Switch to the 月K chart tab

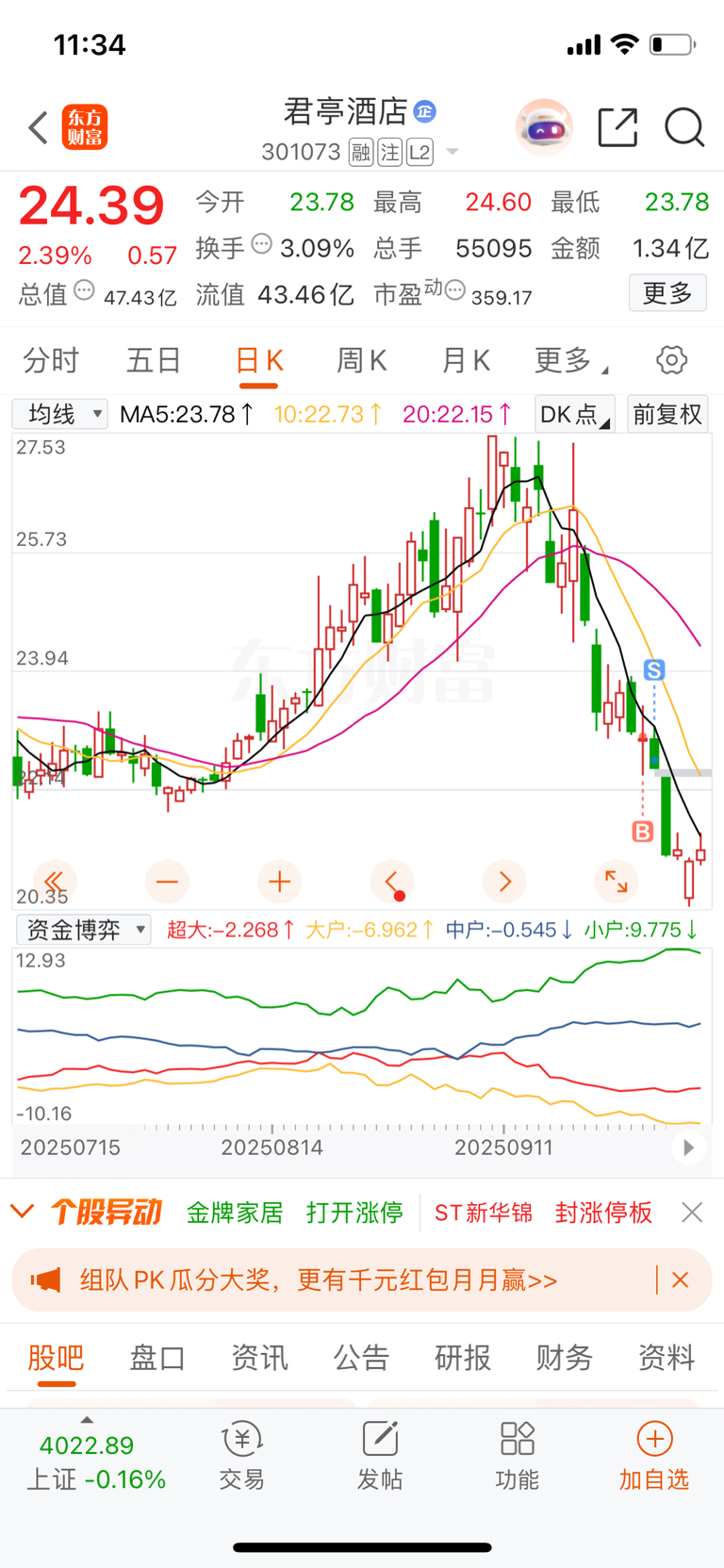pos(466,360)
